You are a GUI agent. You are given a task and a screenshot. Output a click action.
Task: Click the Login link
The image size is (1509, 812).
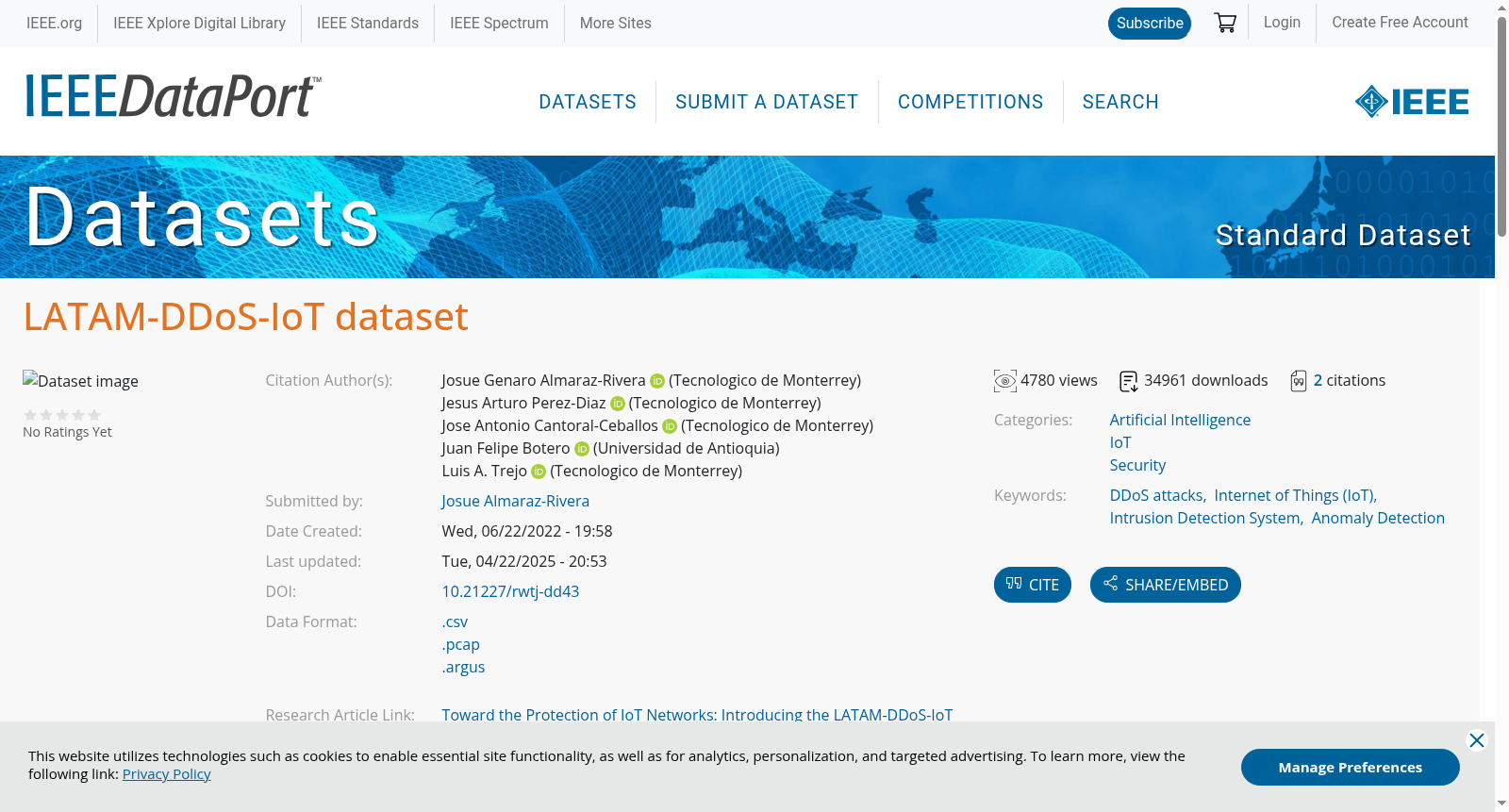[1282, 22]
